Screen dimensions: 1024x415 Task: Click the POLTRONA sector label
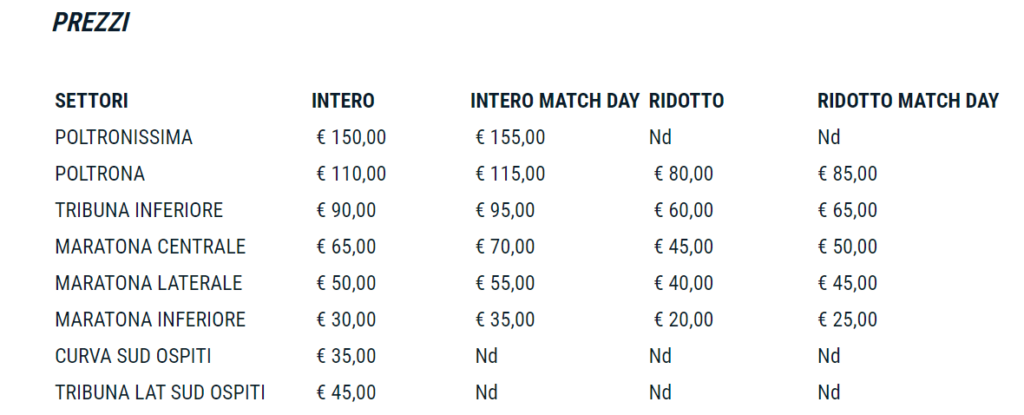[100, 174]
